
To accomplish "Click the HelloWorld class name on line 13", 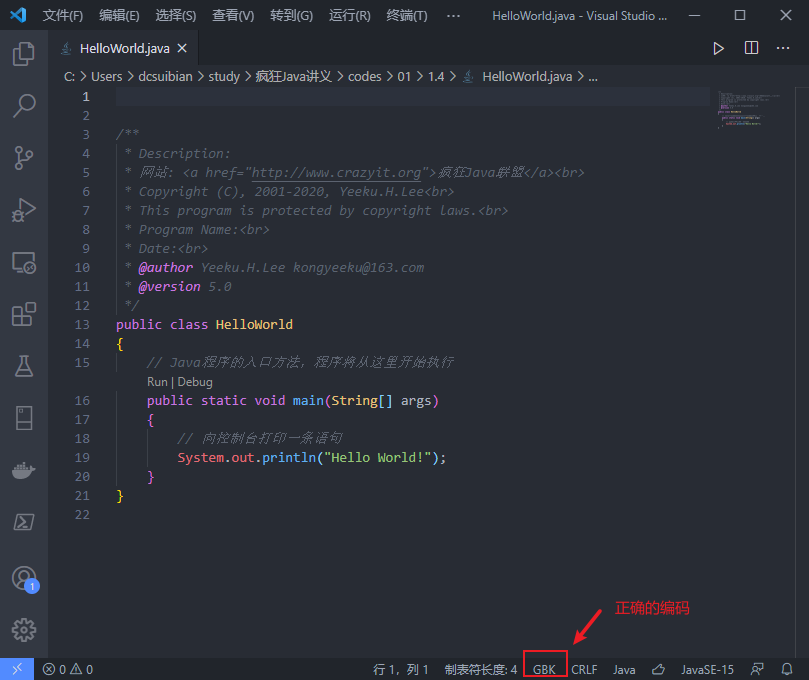I will (x=254, y=325).
